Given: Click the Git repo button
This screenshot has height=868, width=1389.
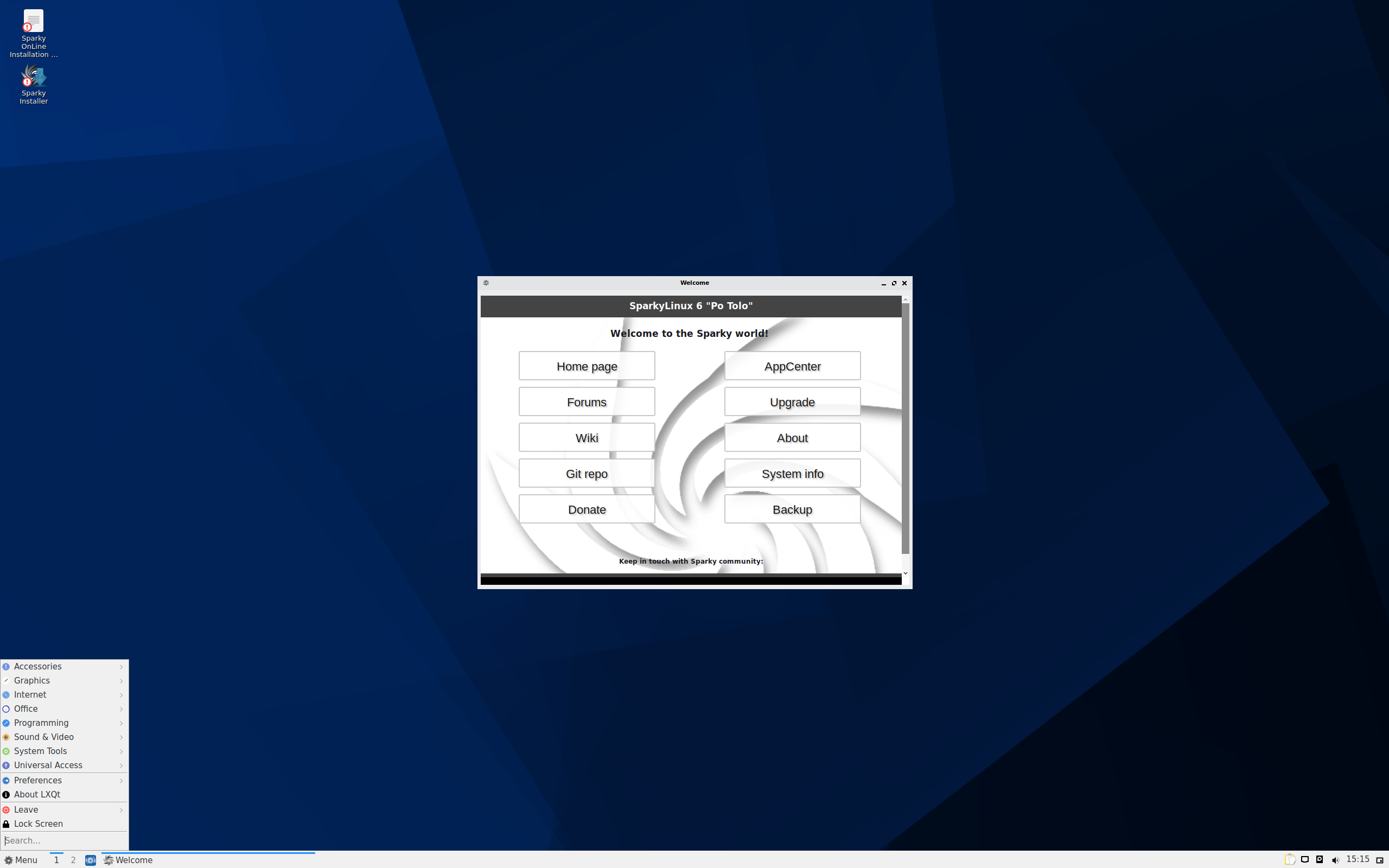Looking at the screenshot, I should 587,473.
